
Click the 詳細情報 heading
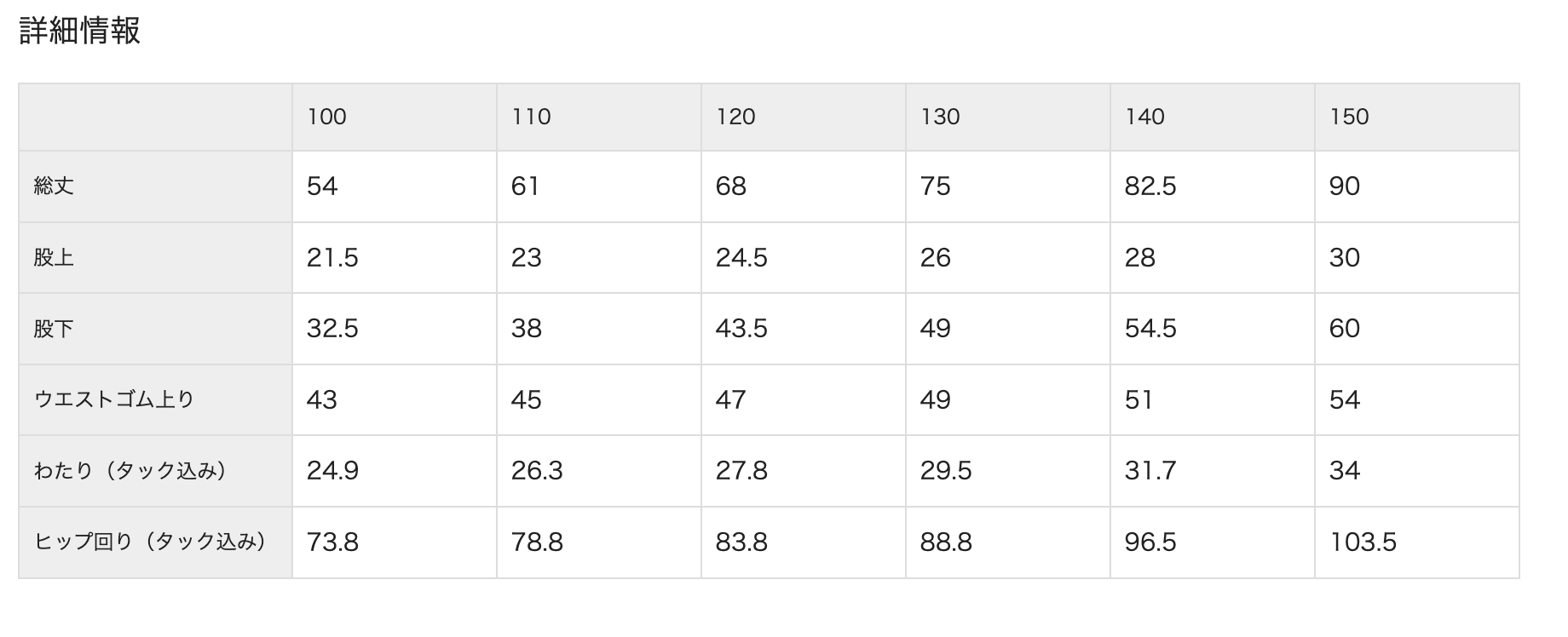pyautogui.click(x=80, y=32)
